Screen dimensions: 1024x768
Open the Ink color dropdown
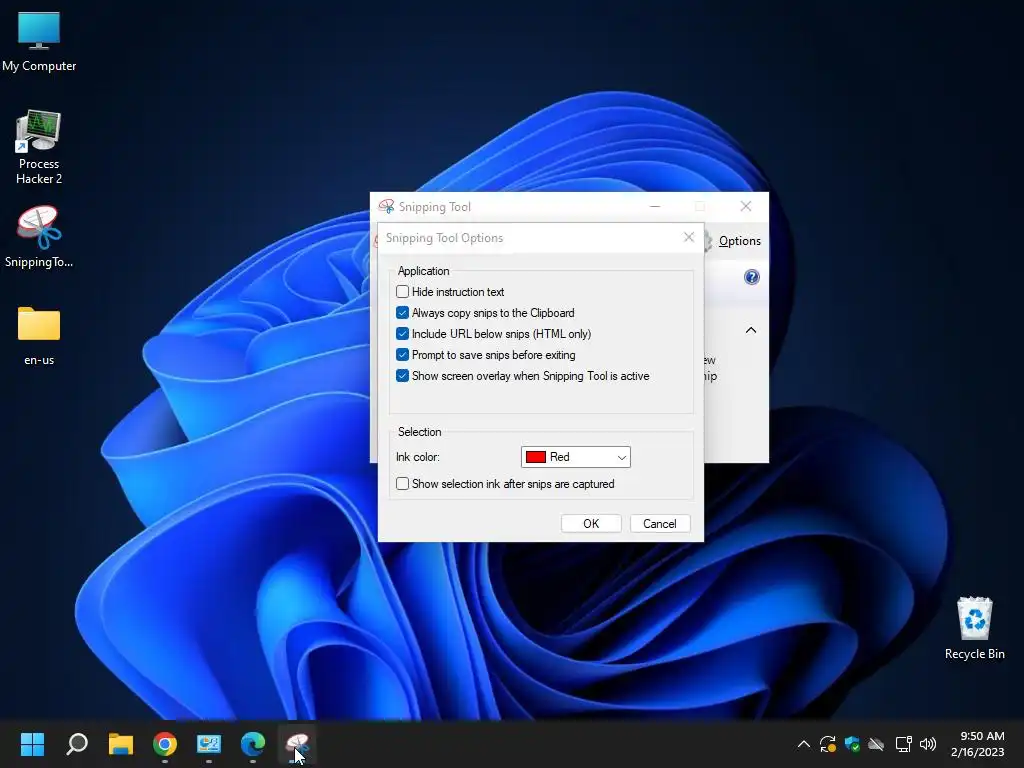tap(576, 457)
